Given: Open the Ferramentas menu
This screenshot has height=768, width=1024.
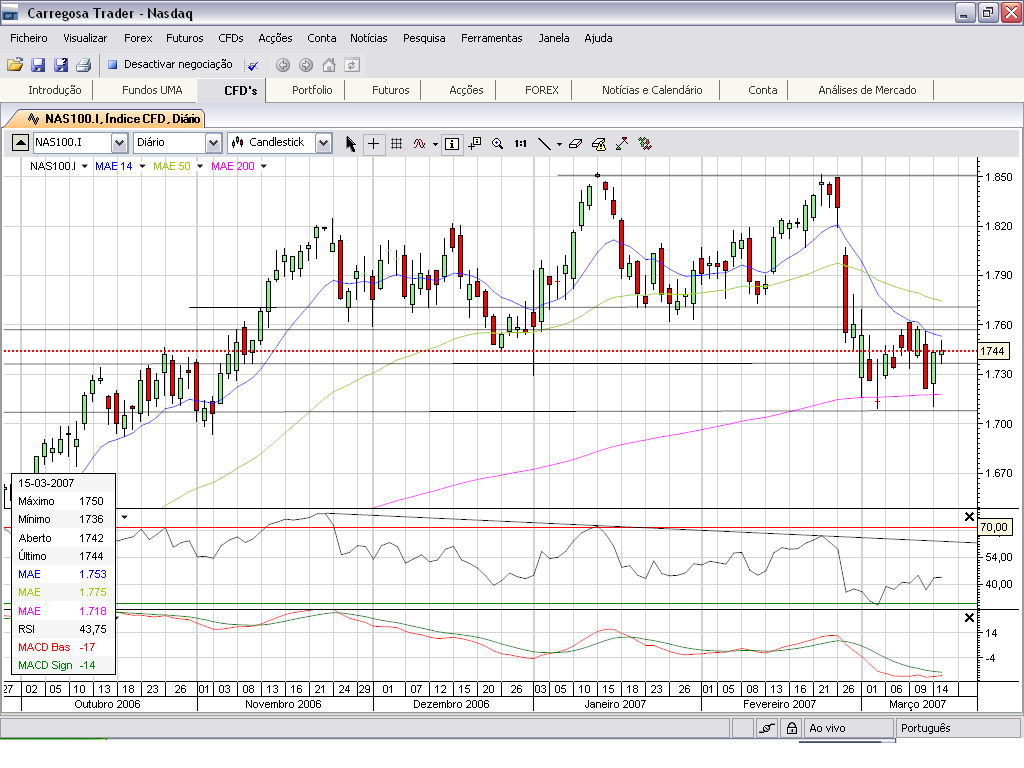Looking at the screenshot, I should pyautogui.click(x=492, y=38).
